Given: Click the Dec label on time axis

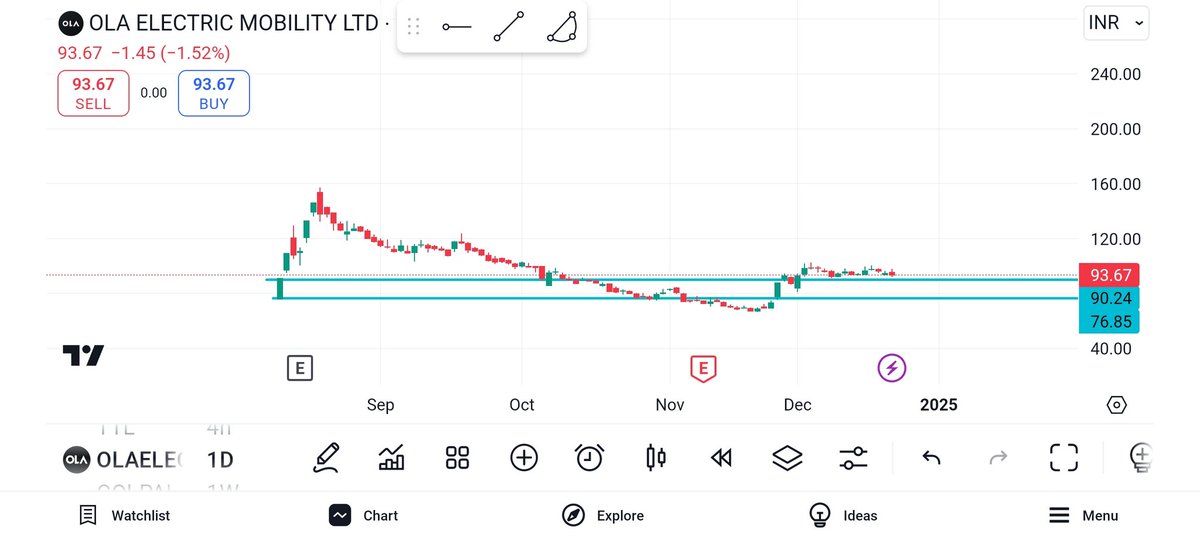Looking at the screenshot, I should pos(798,405).
